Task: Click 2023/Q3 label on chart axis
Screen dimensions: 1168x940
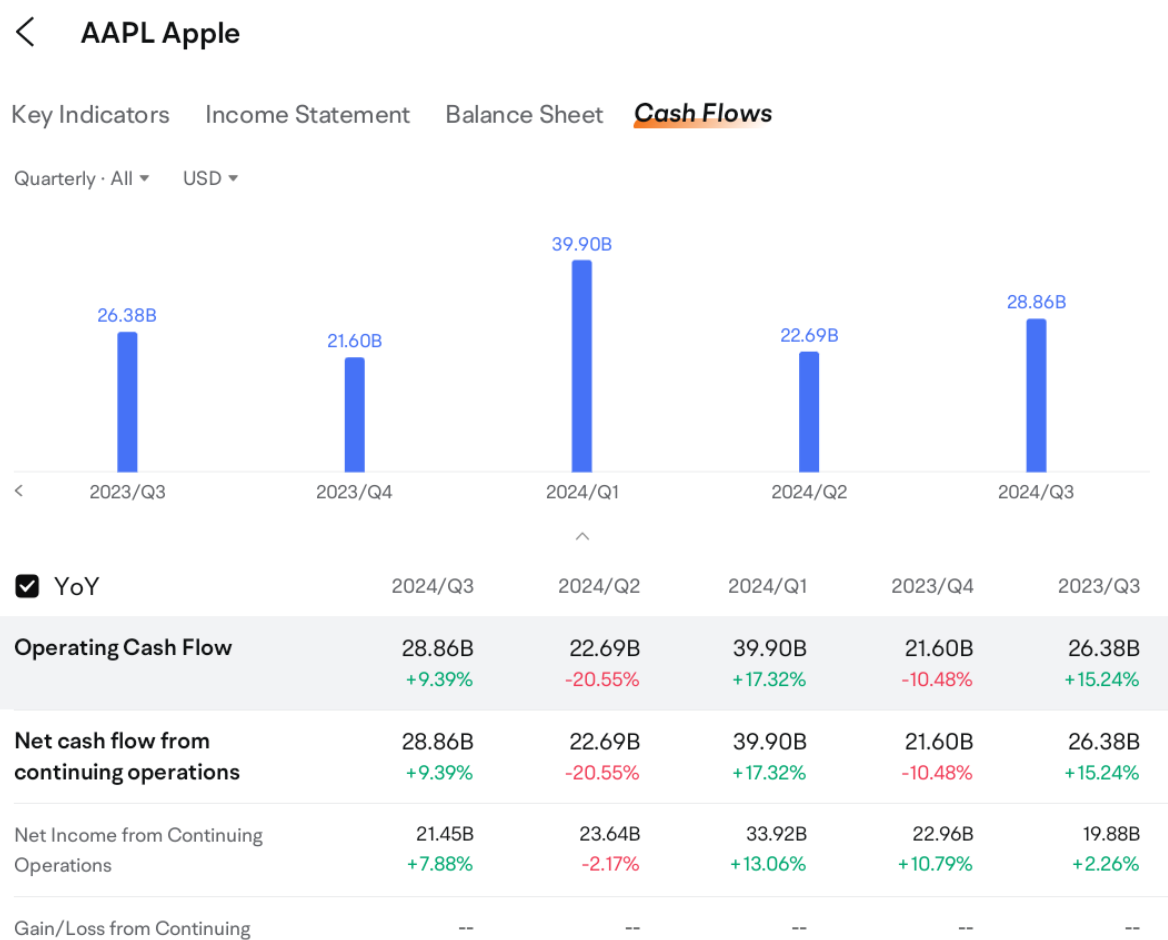Action: pyautogui.click(x=127, y=492)
